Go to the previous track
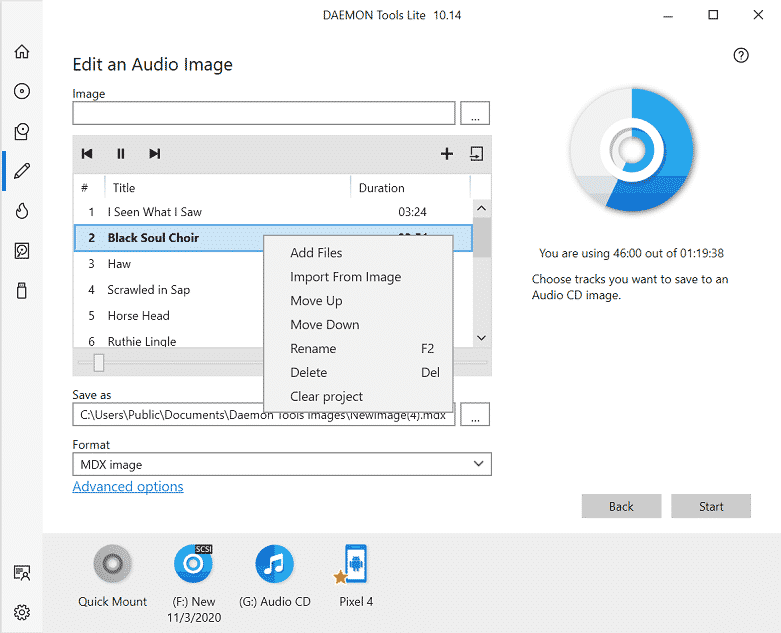The image size is (781, 633). tap(87, 154)
